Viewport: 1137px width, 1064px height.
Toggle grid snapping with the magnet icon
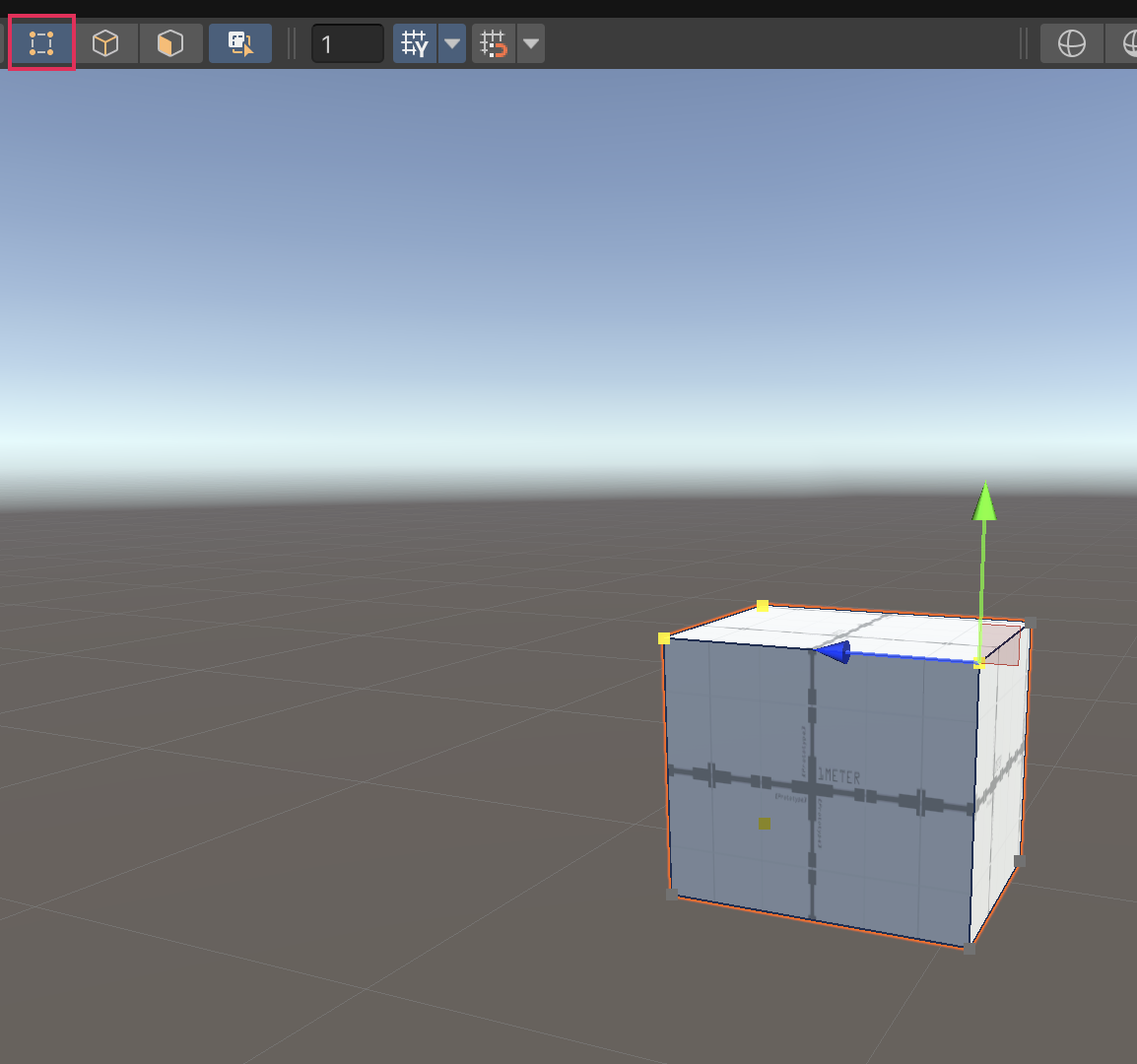point(493,43)
